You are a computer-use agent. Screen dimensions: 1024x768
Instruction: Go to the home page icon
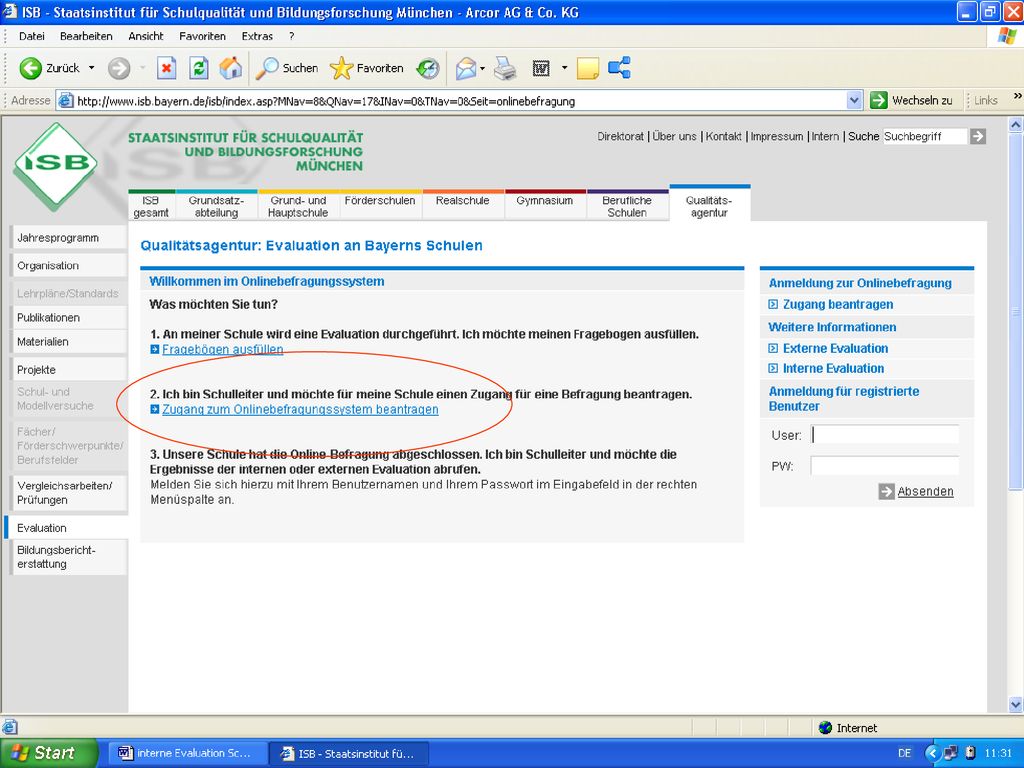[231, 68]
